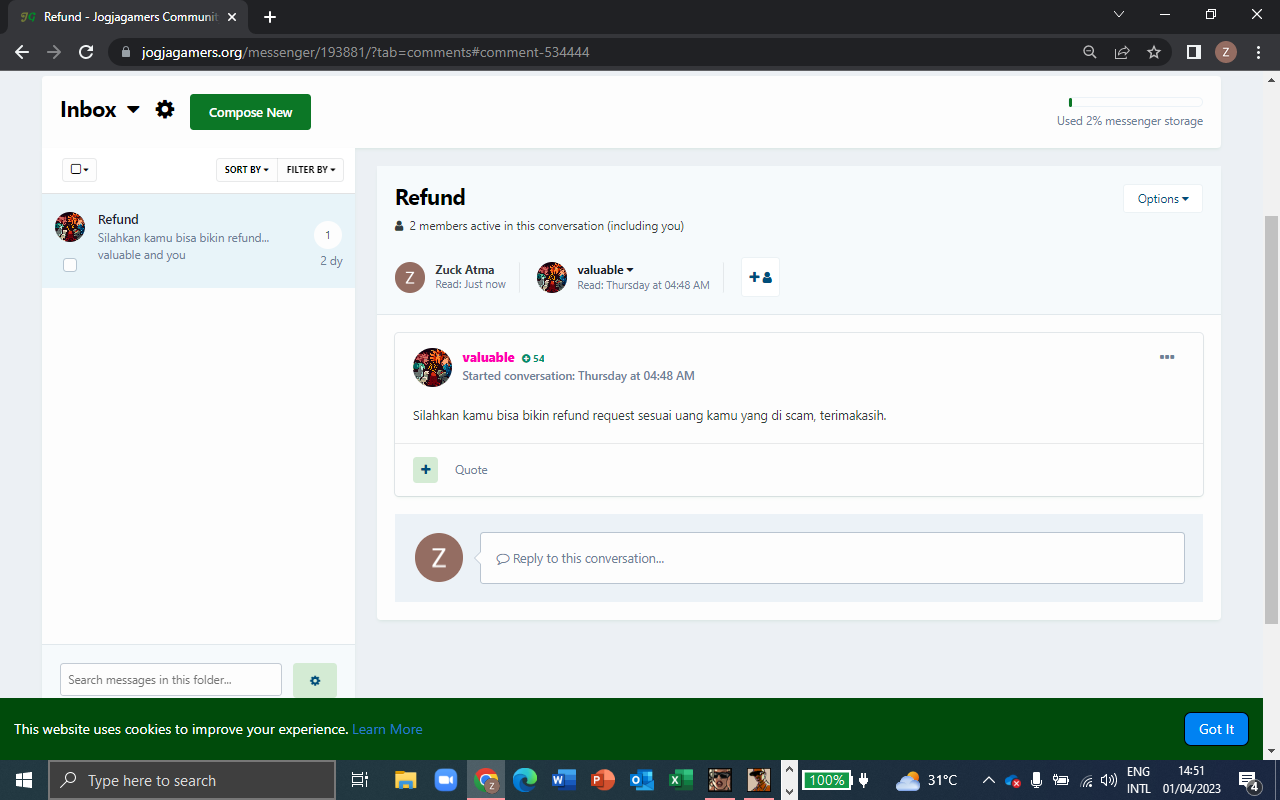Open Zoom from the taskbar

(x=446, y=780)
